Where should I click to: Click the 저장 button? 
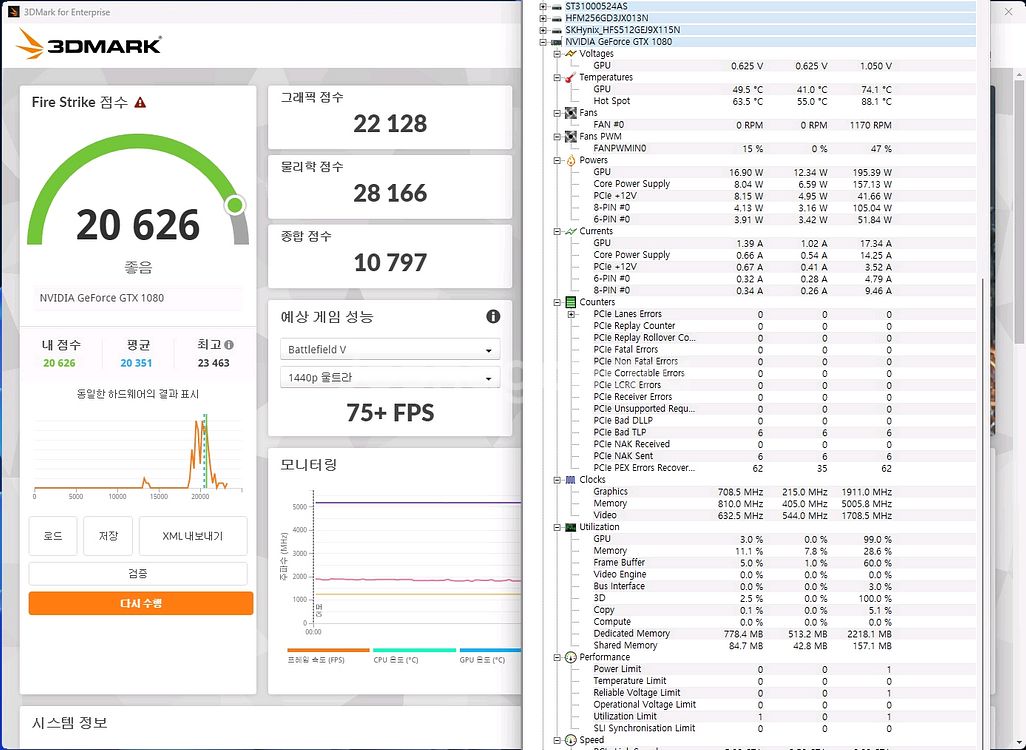pyautogui.click(x=108, y=536)
